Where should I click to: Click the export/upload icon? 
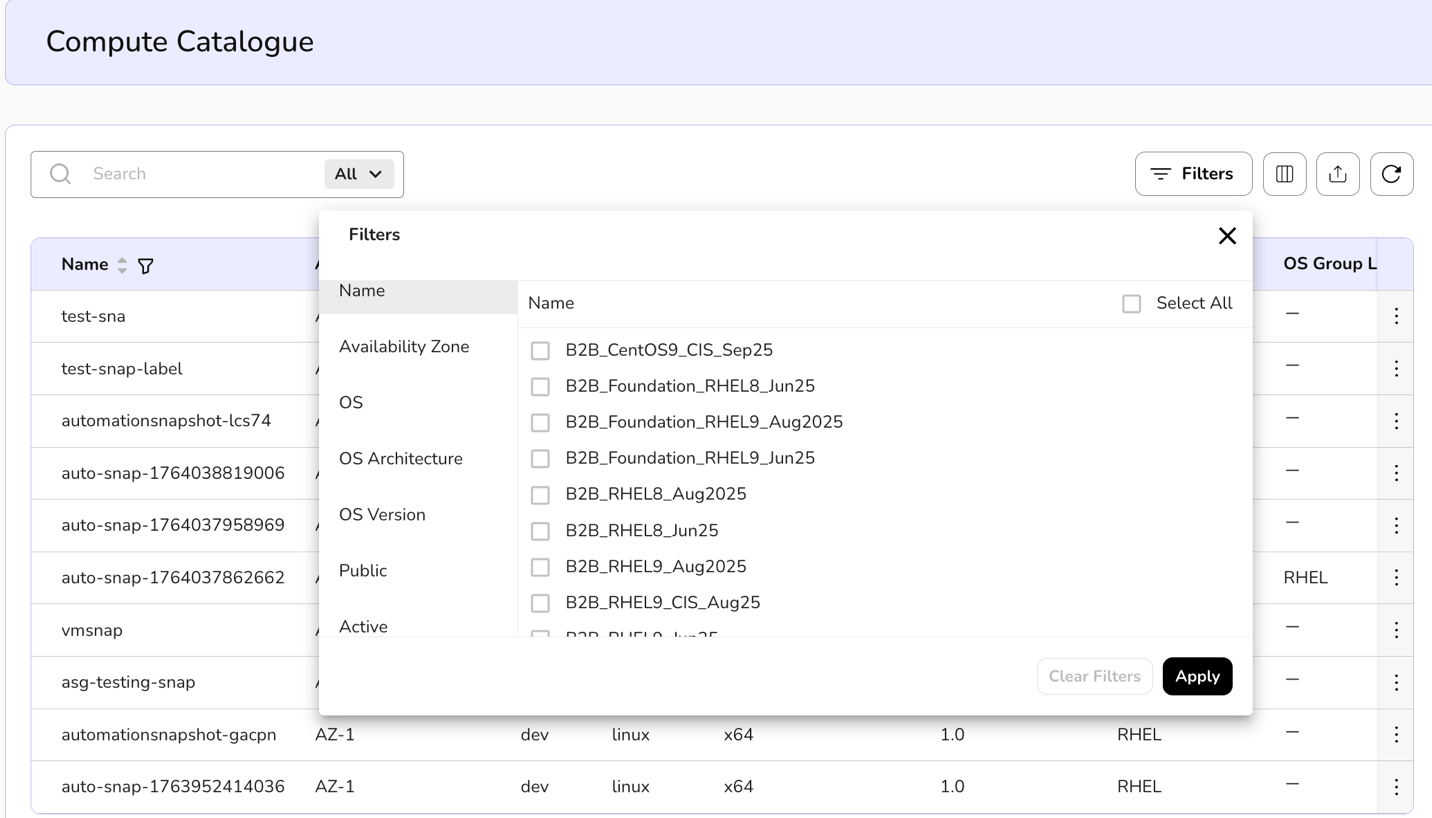[x=1337, y=174]
